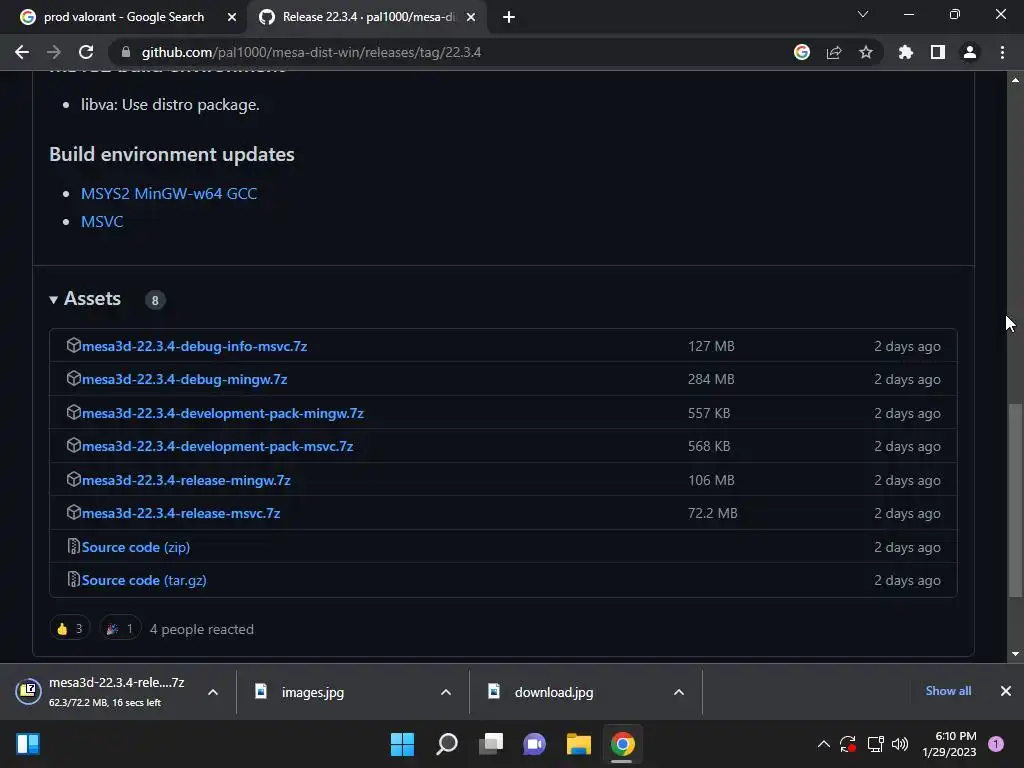Click file icon beside Source code (tar.gz)
This screenshot has height=768, width=1024.
(x=73, y=579)
